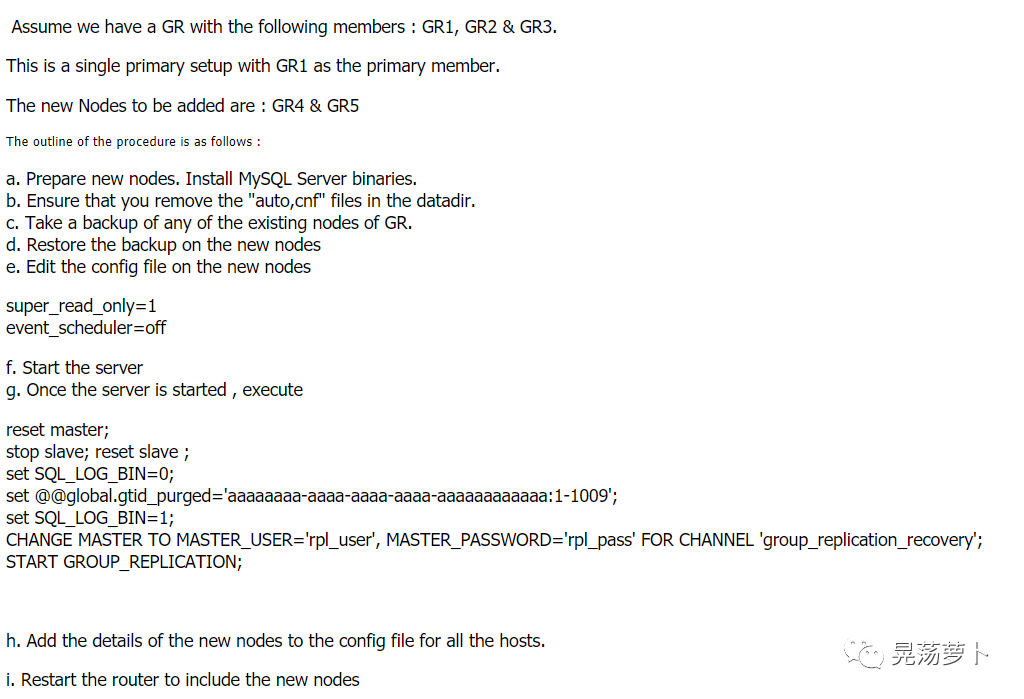The width and height of the screenshot is (1024, 699).
Task: Click step c about taking a backup
Action: (x=209, y=223)
